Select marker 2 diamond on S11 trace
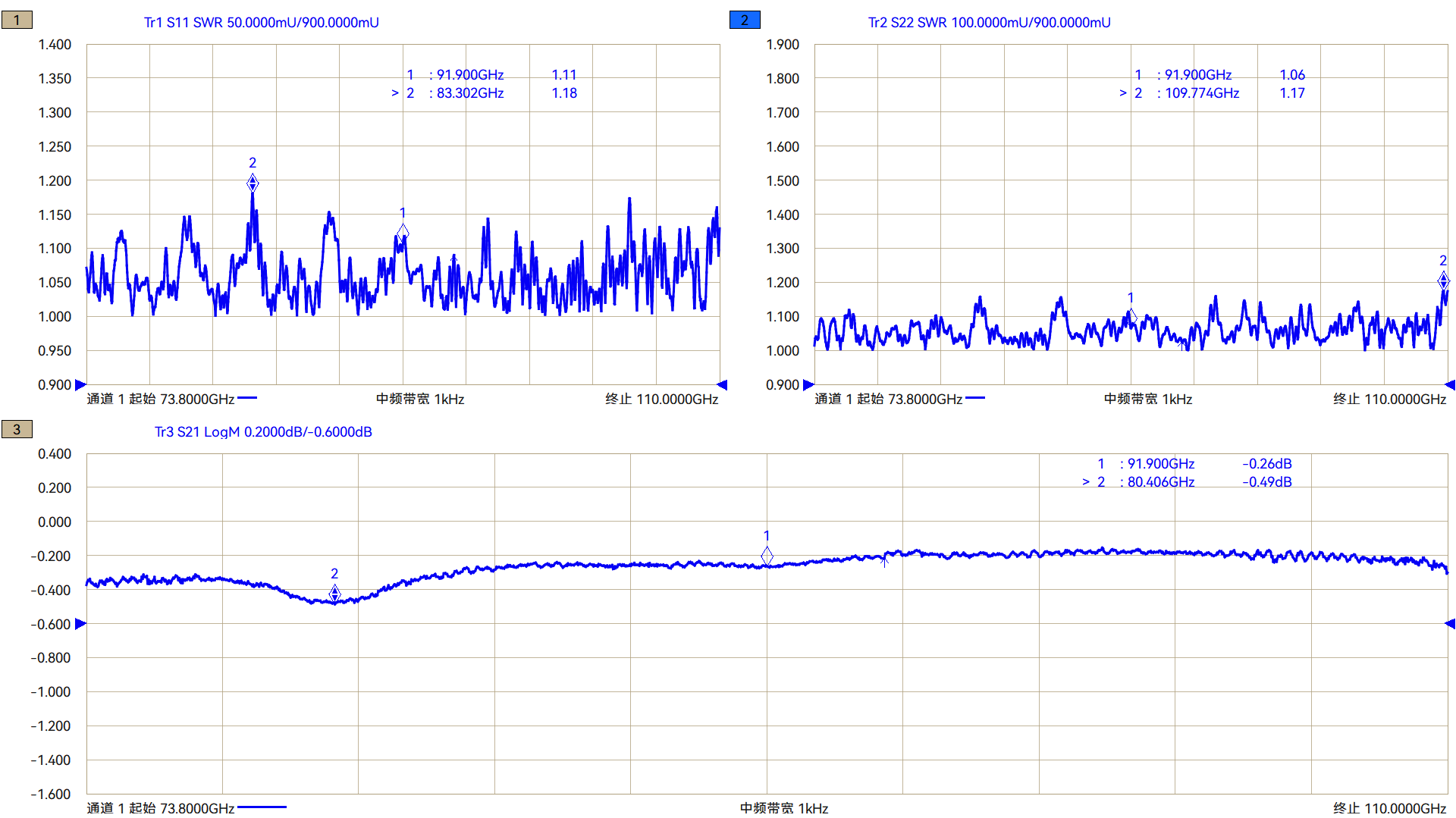Viewport: 1456px width, 818px height. (x=253, y=183)
